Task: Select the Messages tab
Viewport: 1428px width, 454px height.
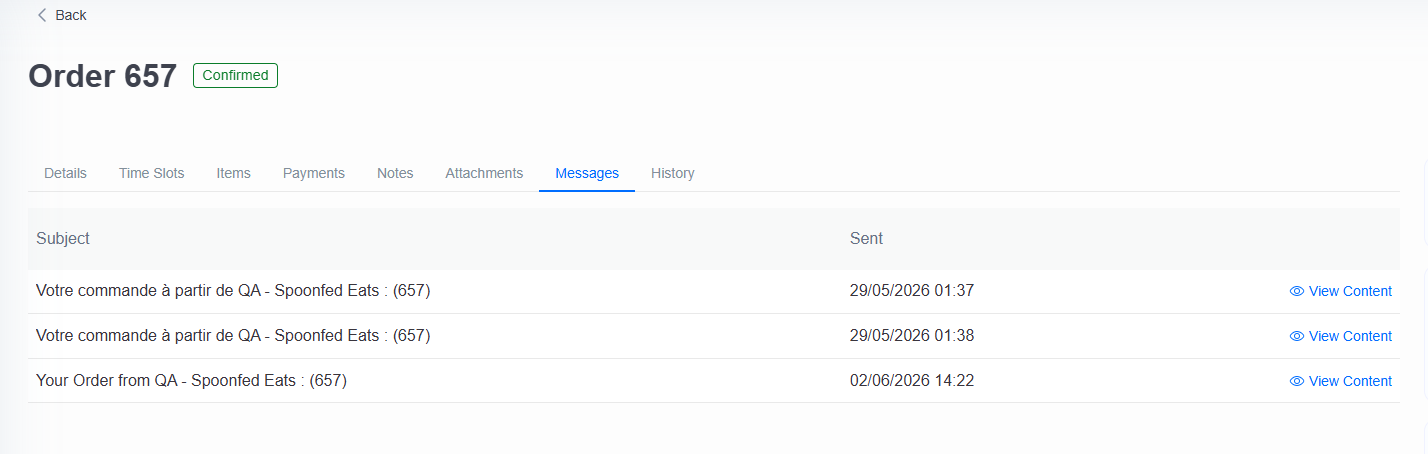Action: point(587,173)
